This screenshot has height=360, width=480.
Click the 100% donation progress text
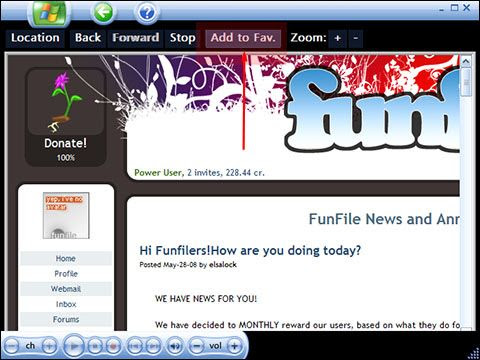(x=66, y=158)
